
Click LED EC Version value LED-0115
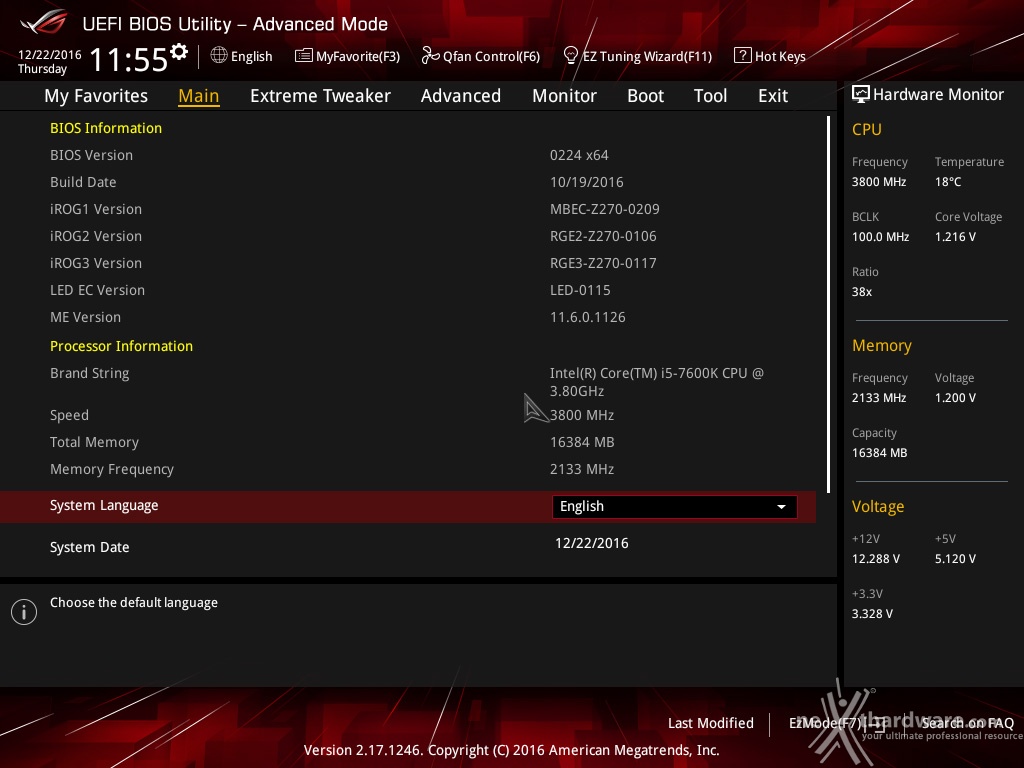click(x=580, y=290)
